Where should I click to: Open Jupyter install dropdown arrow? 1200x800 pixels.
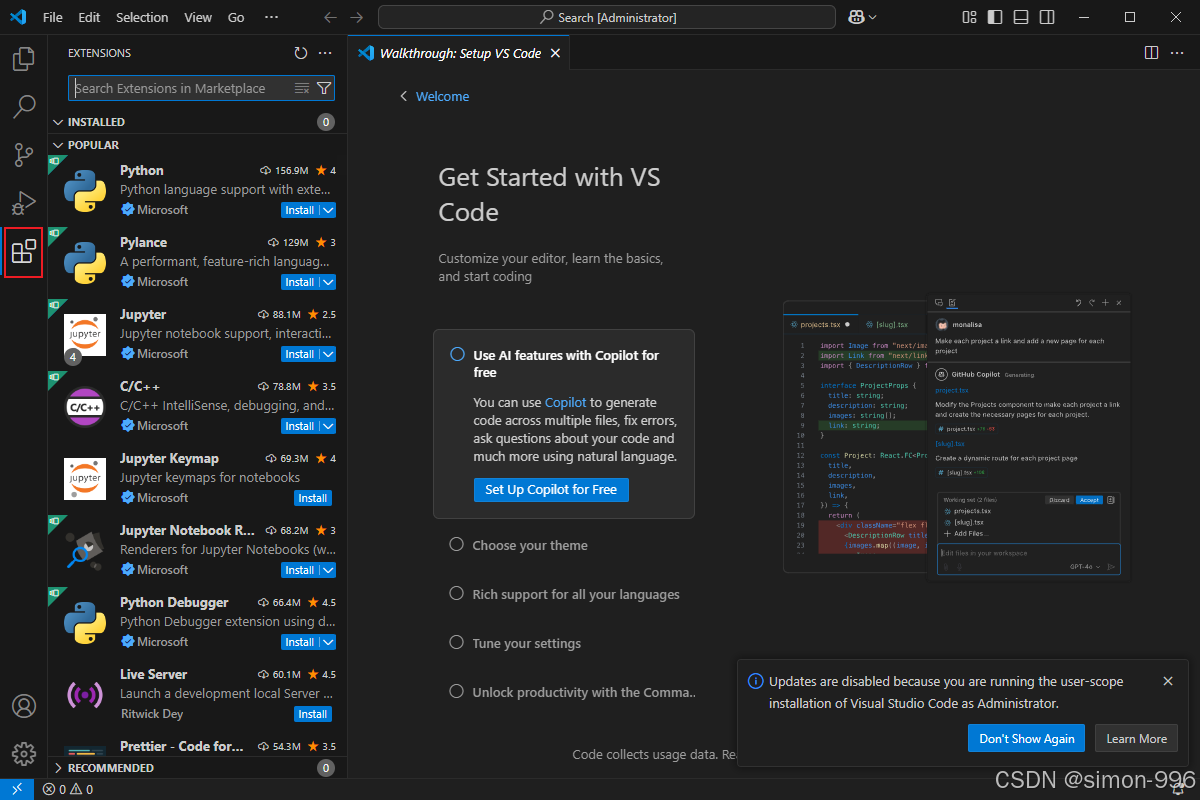pos(328,354)
